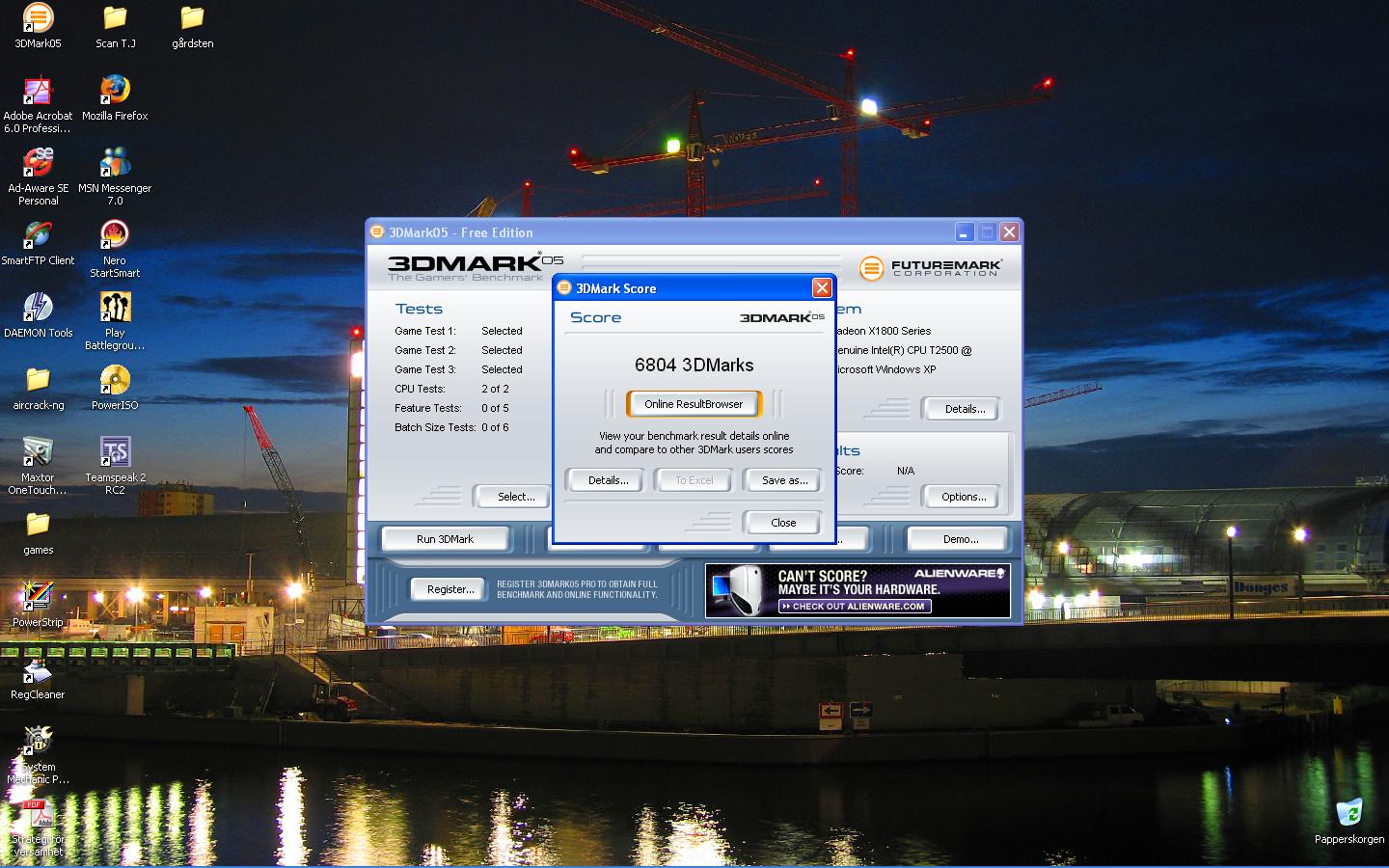The height and width of the screenshot is (868, 1389).
Task: Click Register... button
Action: click(x=449, y=589)
